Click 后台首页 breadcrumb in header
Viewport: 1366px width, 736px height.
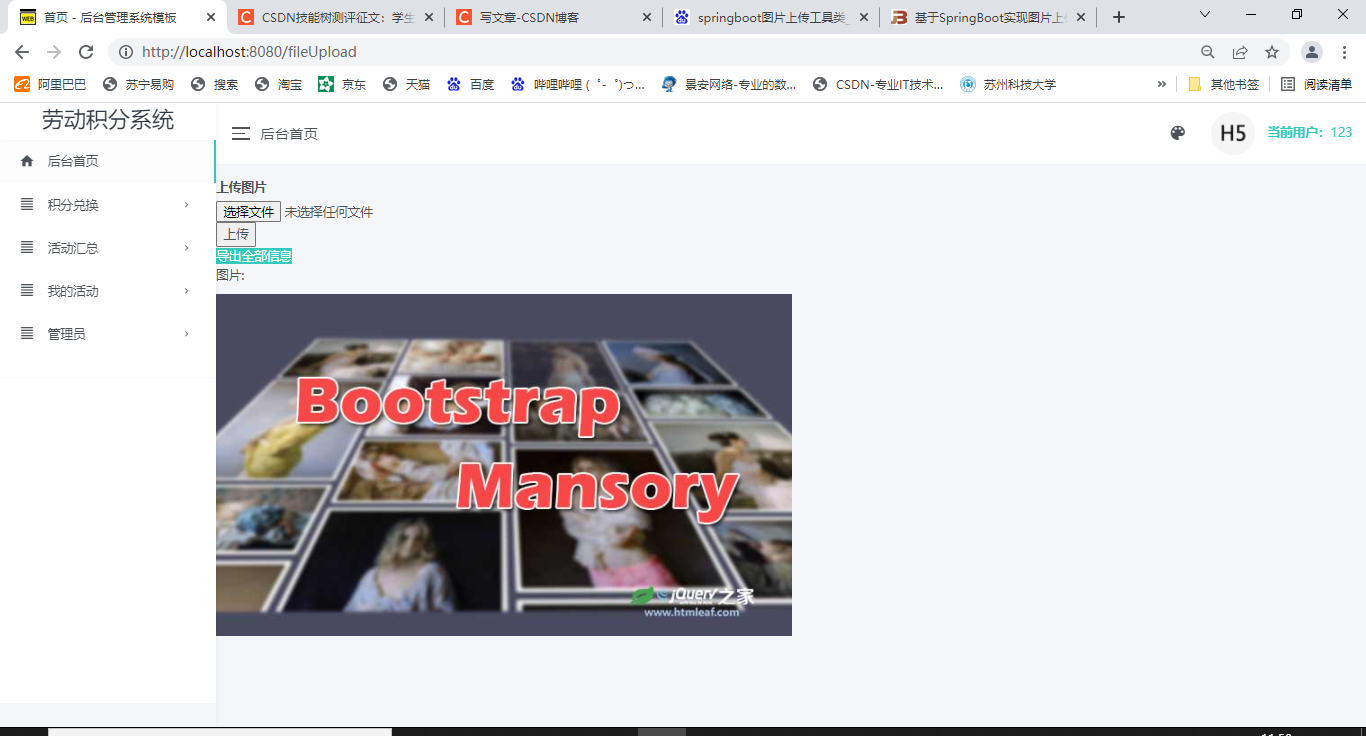289,134
